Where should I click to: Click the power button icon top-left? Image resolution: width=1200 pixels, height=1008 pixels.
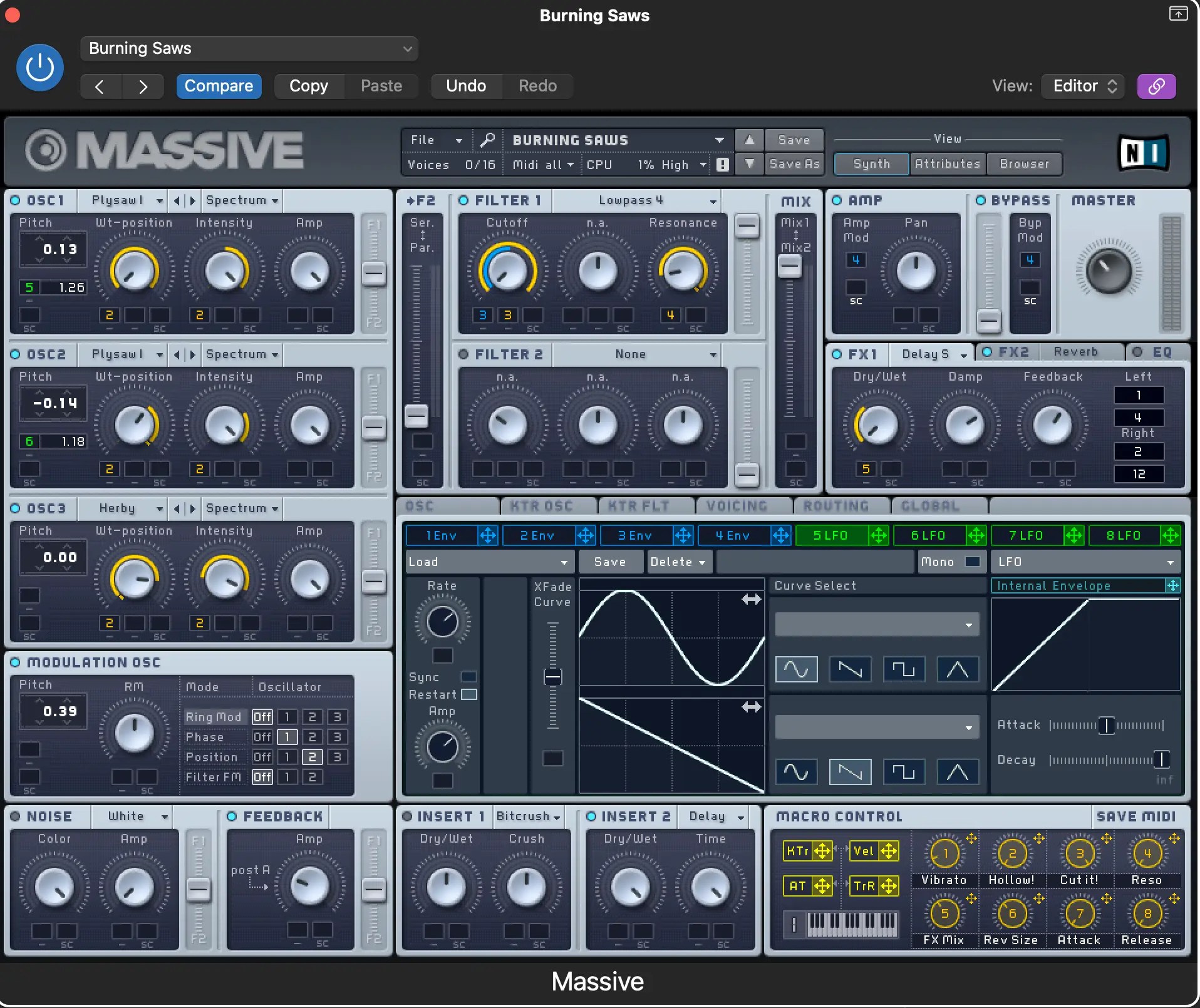[39, 67]
